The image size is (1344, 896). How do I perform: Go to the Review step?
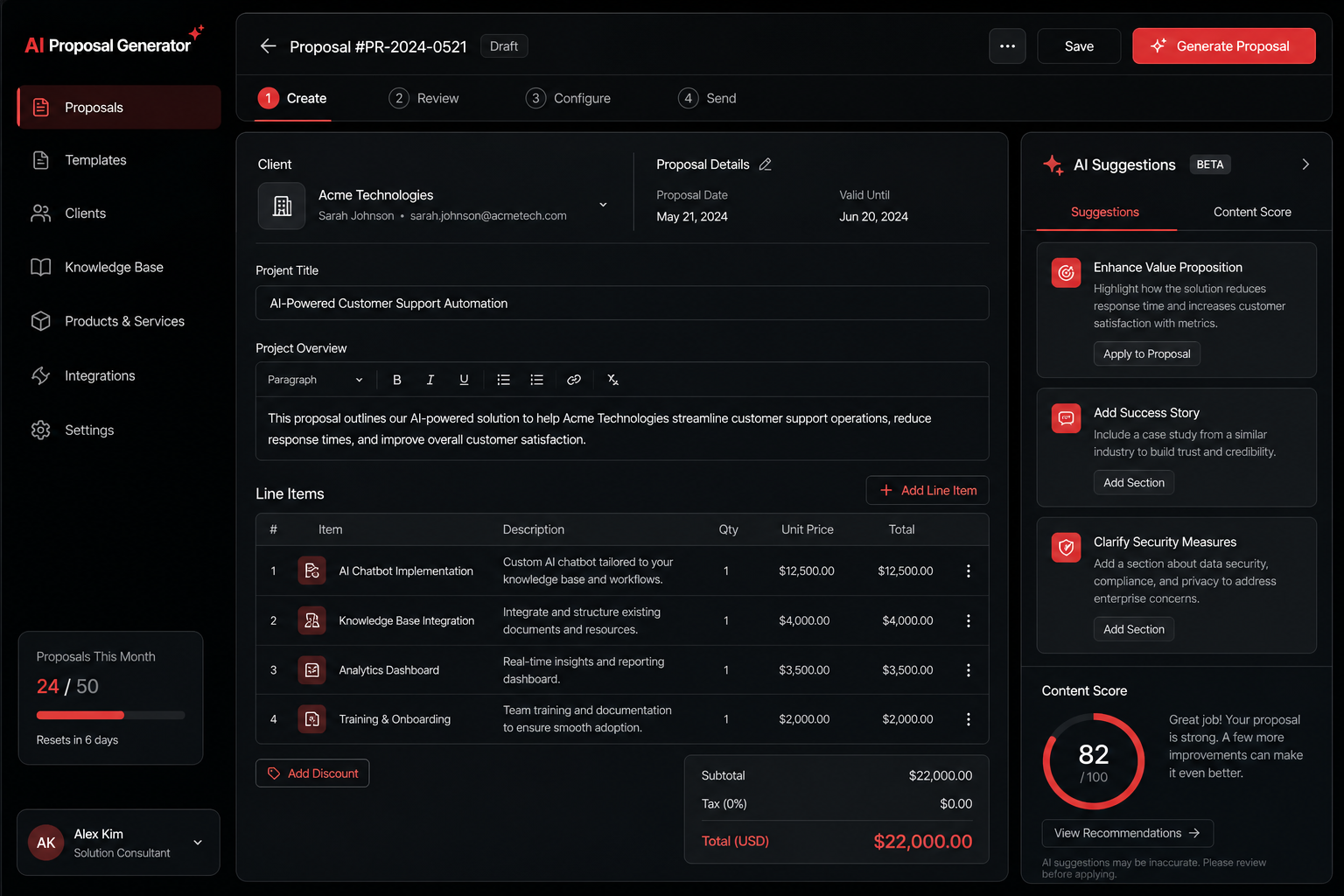click(424, 99)
